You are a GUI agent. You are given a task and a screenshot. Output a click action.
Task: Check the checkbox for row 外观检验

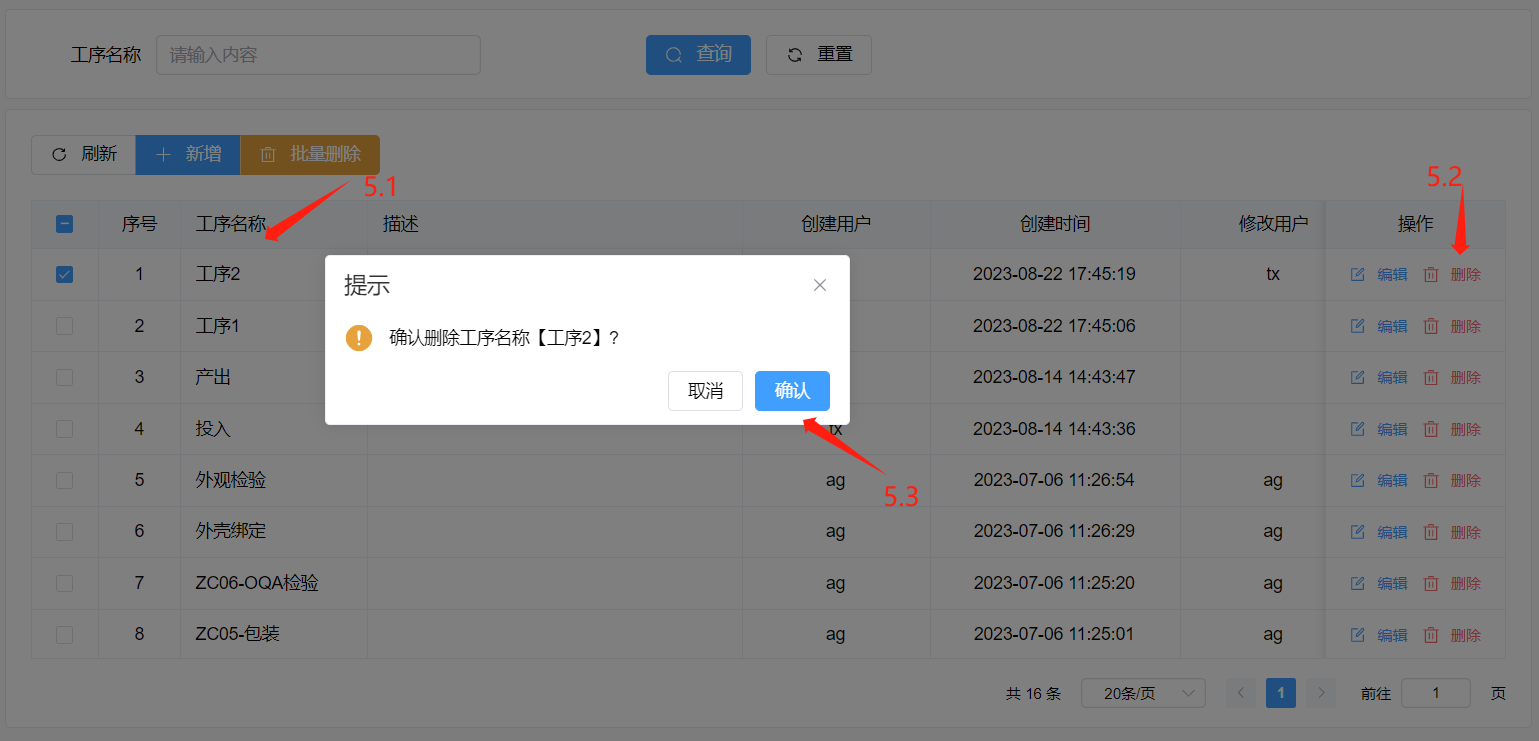point(64,480)
